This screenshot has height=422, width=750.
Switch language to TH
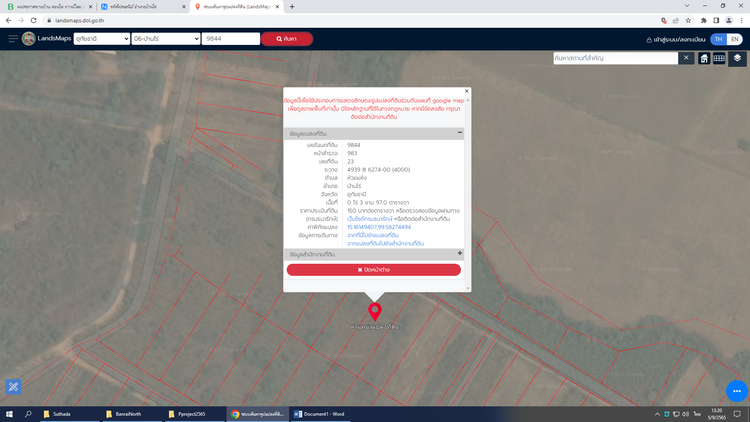[717, 39]
